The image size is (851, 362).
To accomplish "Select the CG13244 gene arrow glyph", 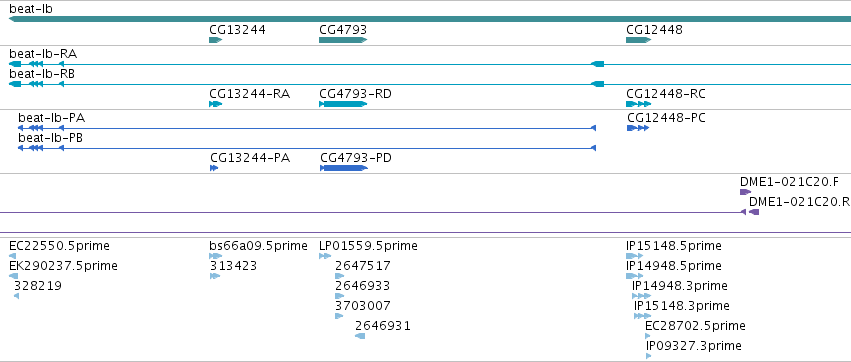I will coord(216,40).
